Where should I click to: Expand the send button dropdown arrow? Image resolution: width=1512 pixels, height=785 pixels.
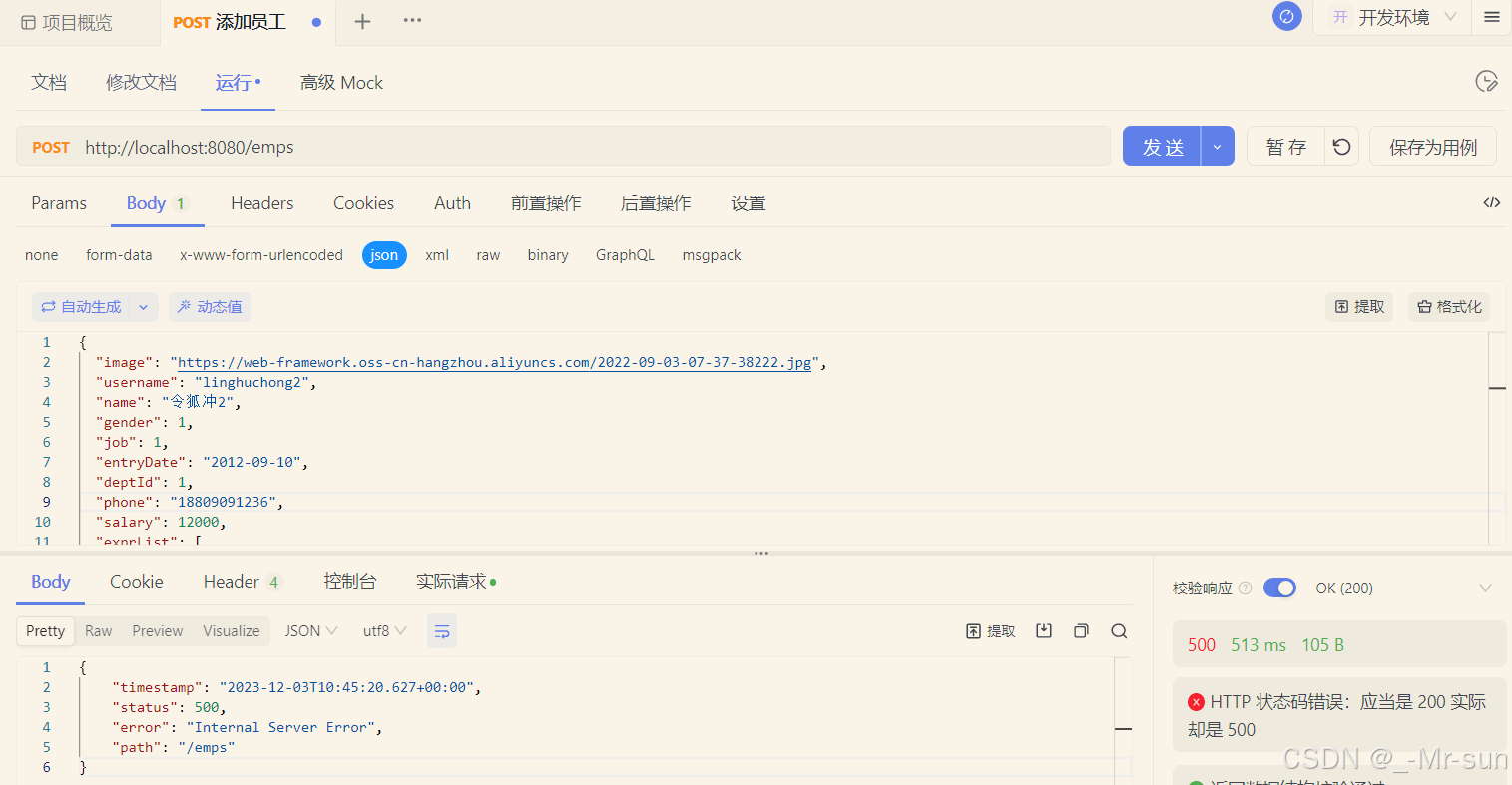point(1218,146)
